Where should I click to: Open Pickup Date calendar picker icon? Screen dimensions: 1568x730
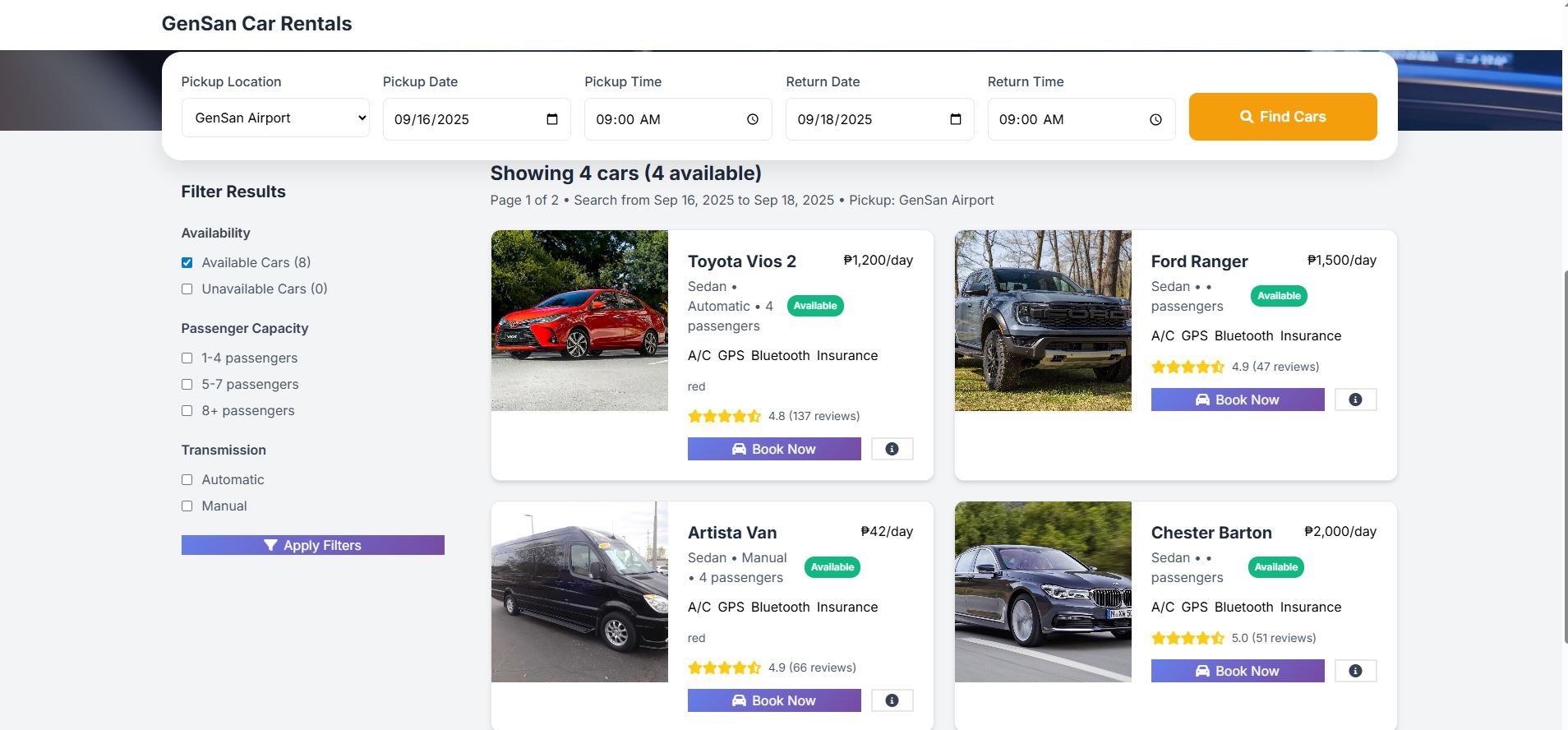tap(552, 119)
